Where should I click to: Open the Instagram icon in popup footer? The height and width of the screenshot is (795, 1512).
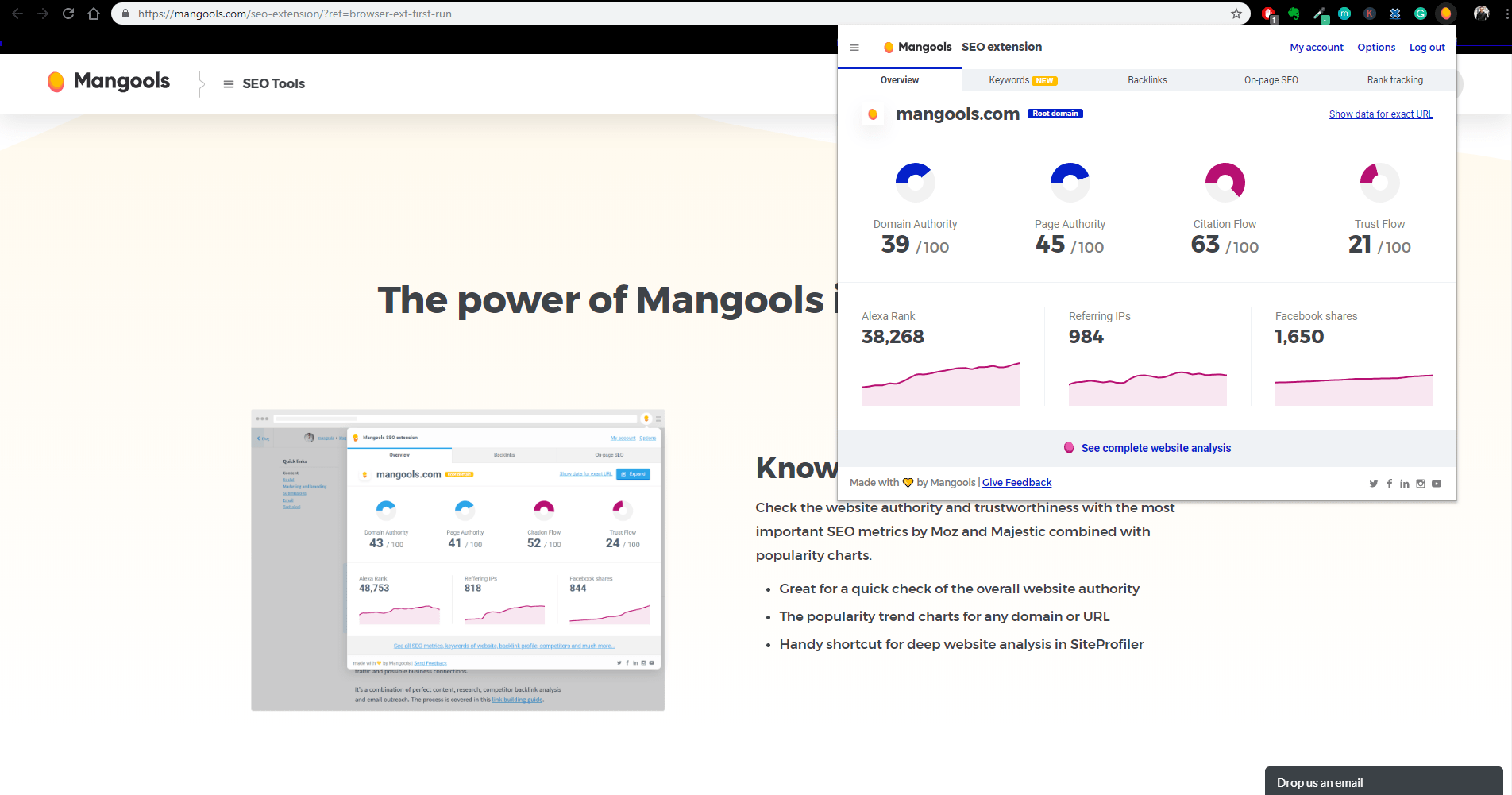tap(1421, 484)
